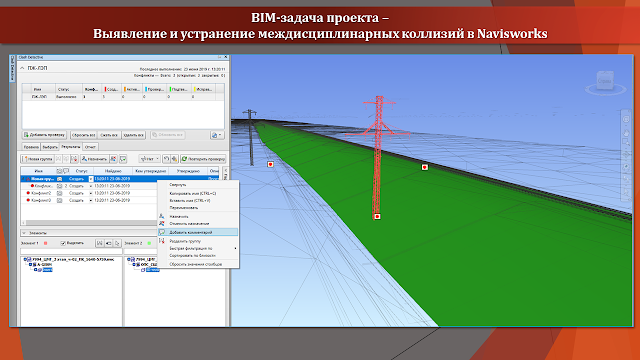Click the undo-style icon before Повторить проверку

coord(166,159)
